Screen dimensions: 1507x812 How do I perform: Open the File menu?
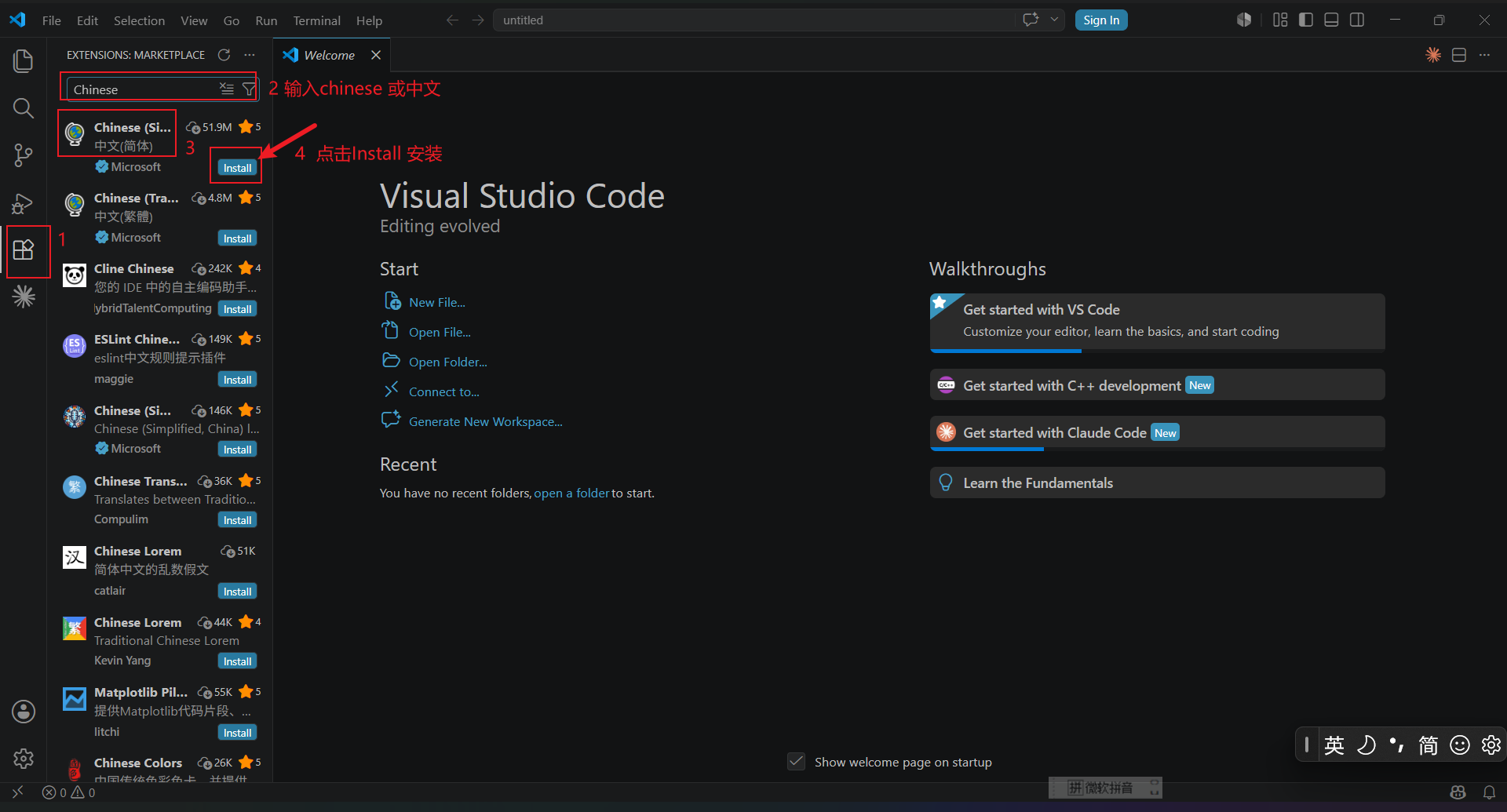[x=52, y=20]
